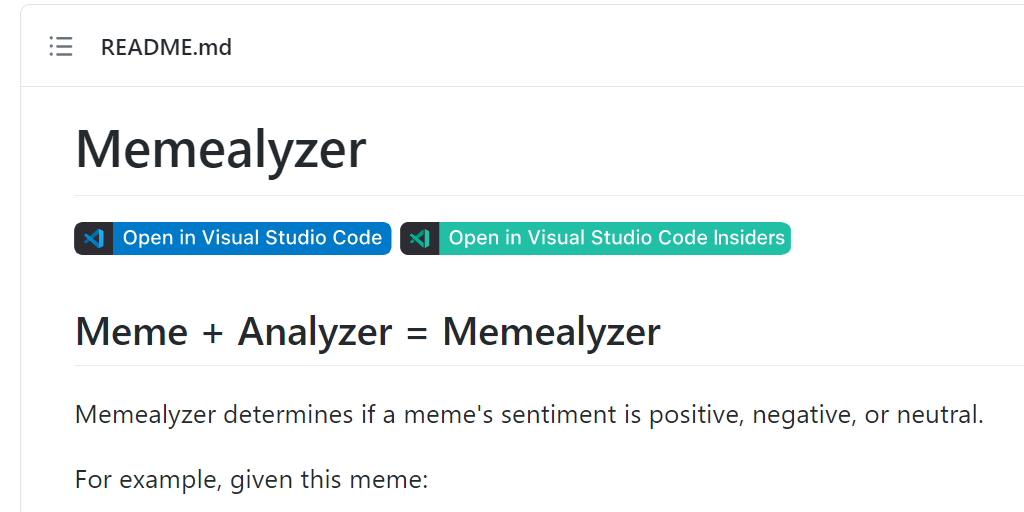Click the VS Code logo in blue badge
The image size is (1024, 512).
point(94,238)
